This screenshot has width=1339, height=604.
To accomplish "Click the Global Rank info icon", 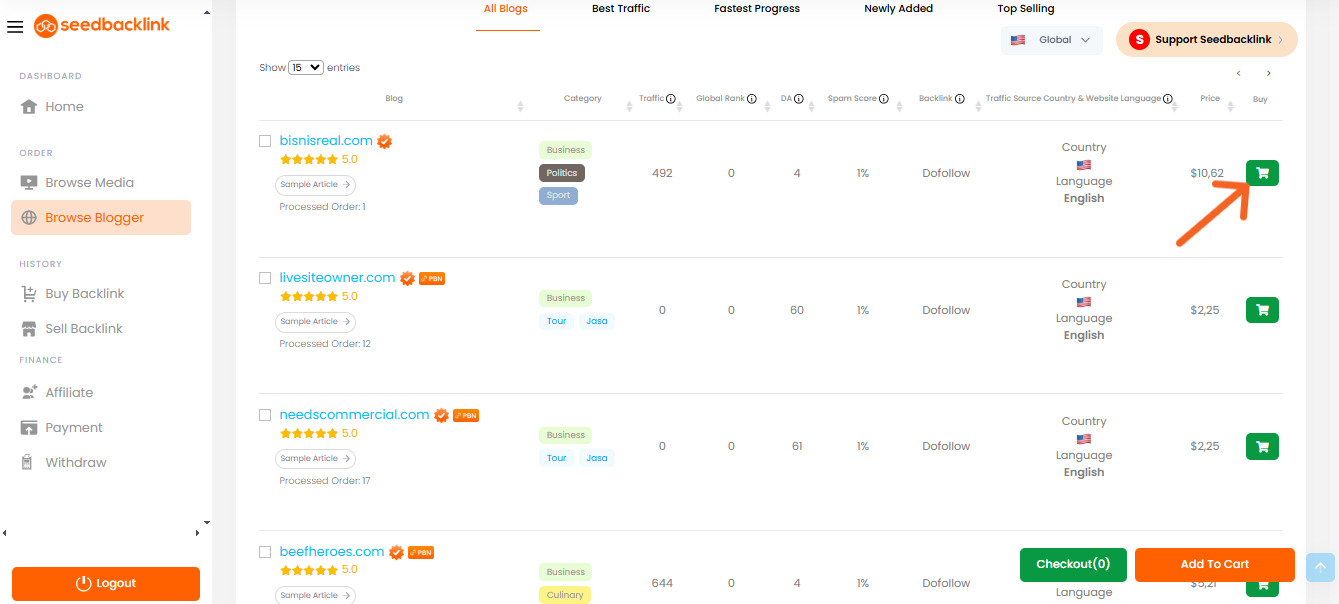I will click(751, 99).
